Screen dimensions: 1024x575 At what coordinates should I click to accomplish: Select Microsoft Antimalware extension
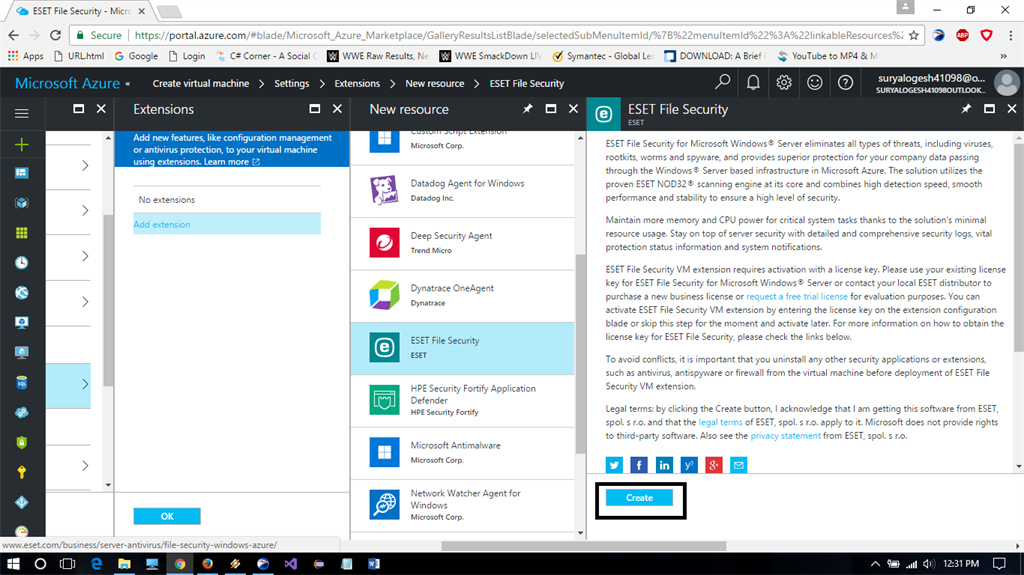pyautogui.click(x=462, y=453)
